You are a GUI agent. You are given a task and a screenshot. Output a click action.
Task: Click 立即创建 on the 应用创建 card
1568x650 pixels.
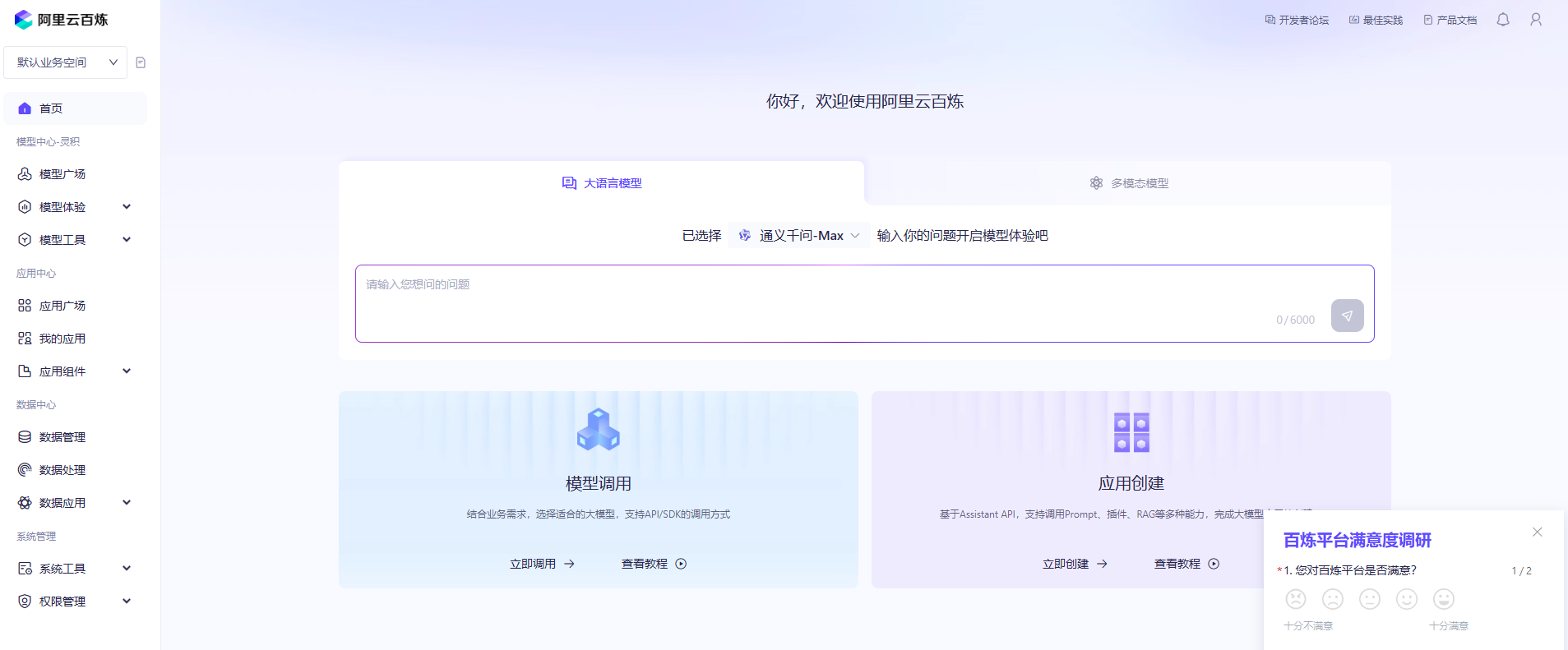pos(1075,564)
